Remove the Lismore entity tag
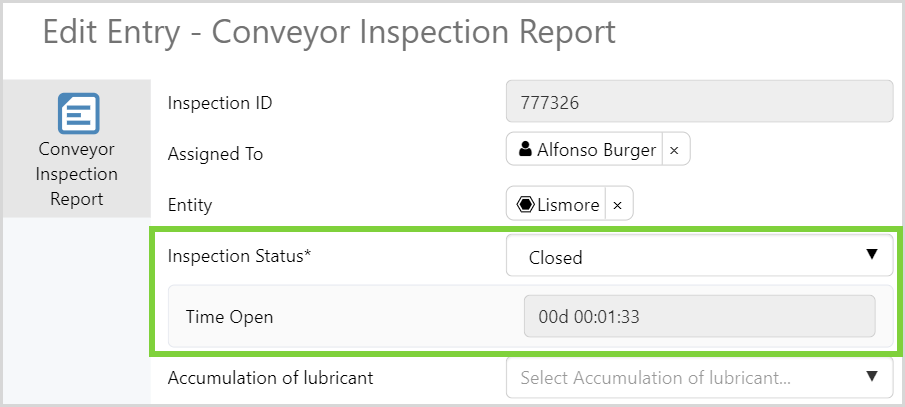905x407 pixels. 617,205
